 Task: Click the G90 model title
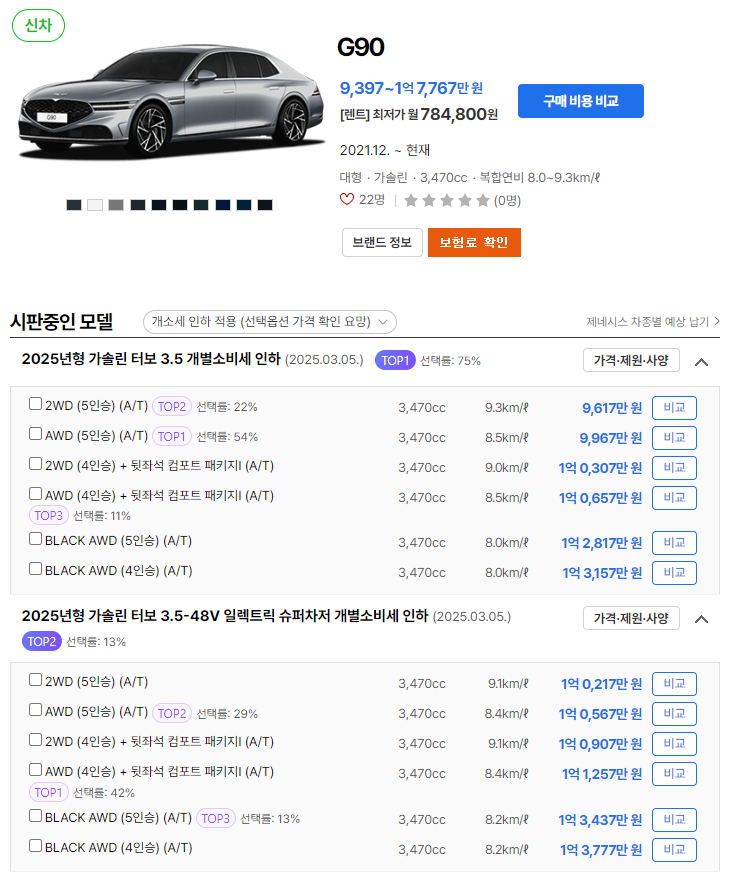click(x=360, y=48)
